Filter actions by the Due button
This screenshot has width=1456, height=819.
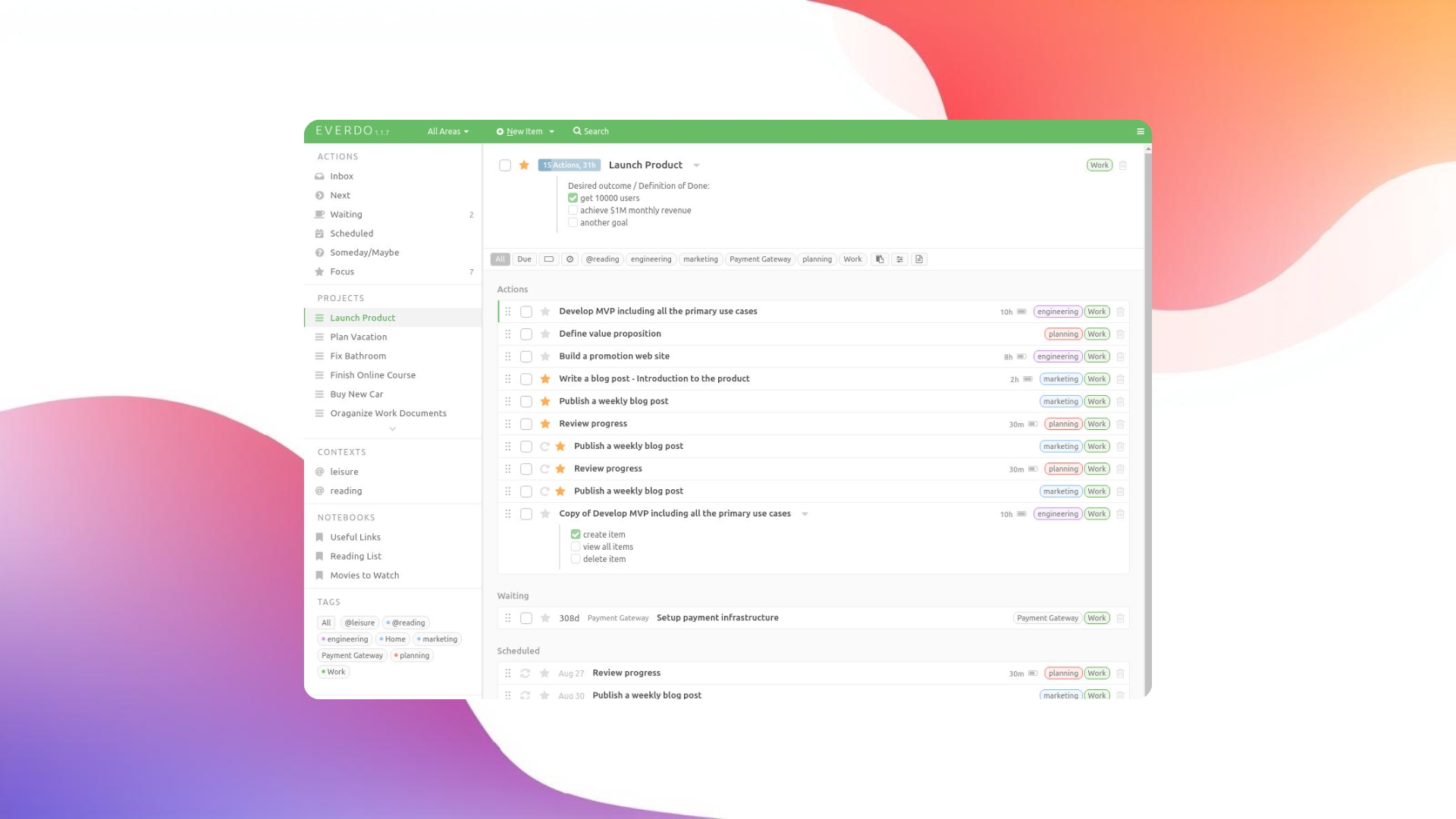[x=524, y=259]
